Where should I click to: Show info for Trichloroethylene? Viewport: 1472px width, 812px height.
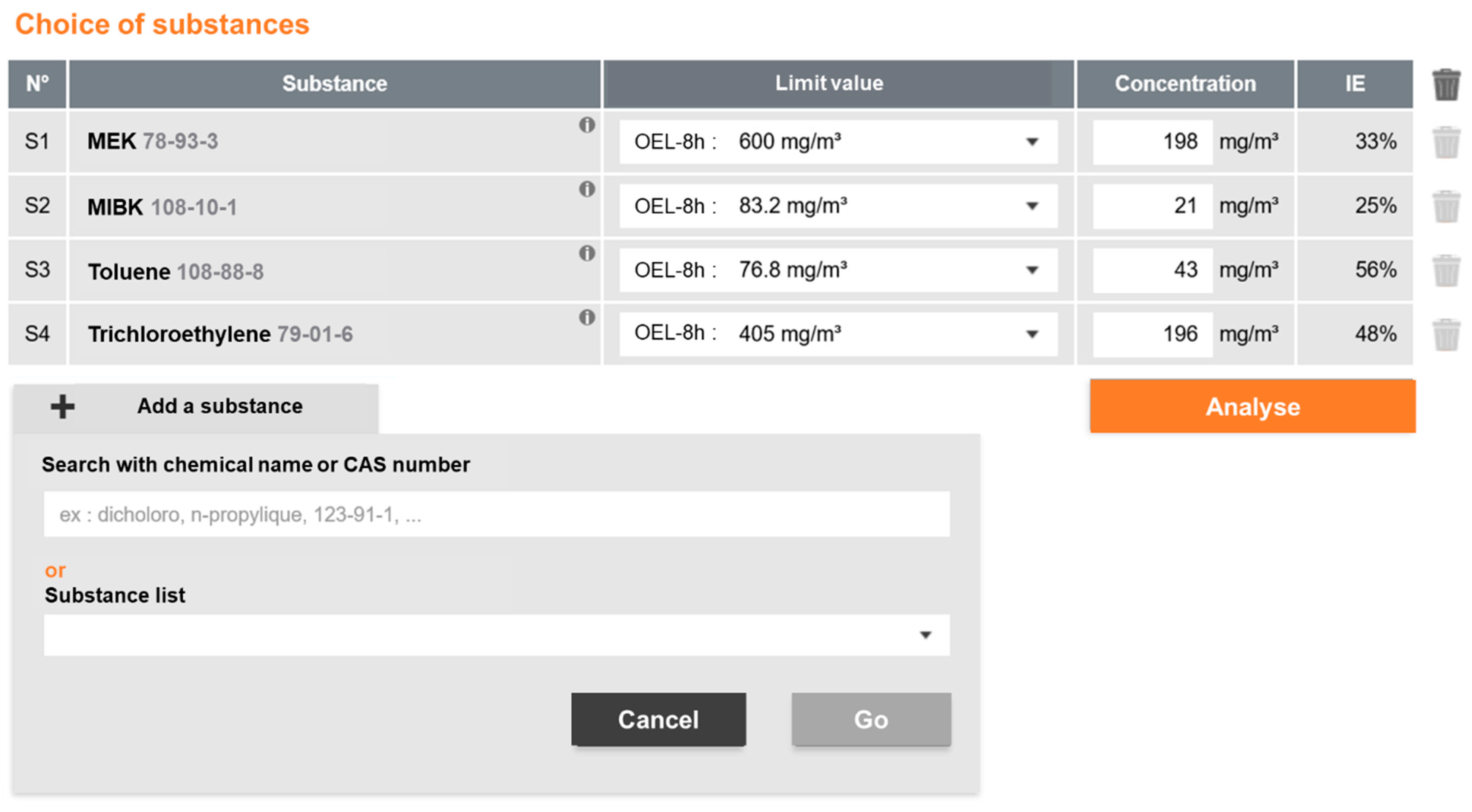click(586, 317)
